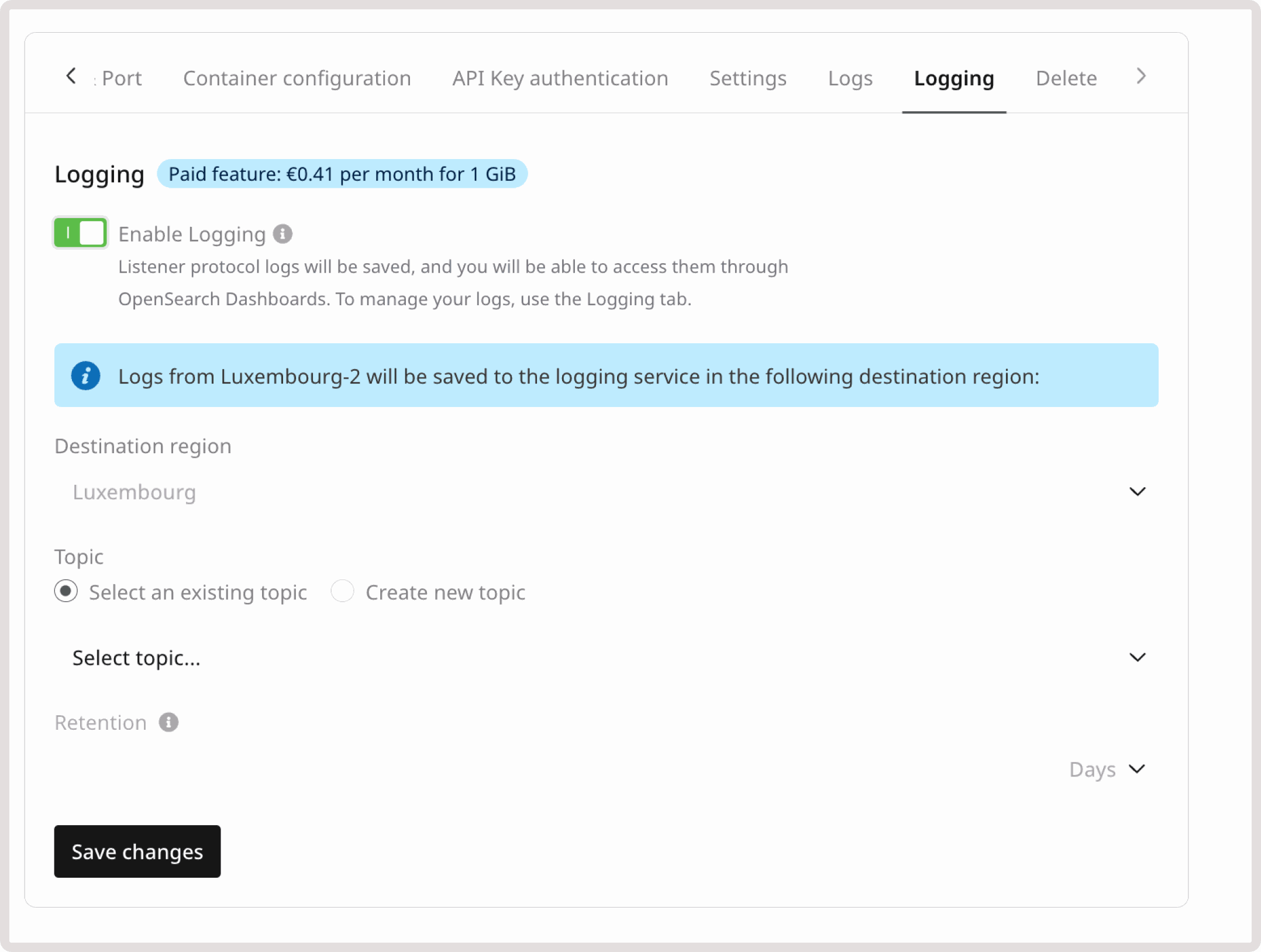Click the Retention value input field

[556, 769]
